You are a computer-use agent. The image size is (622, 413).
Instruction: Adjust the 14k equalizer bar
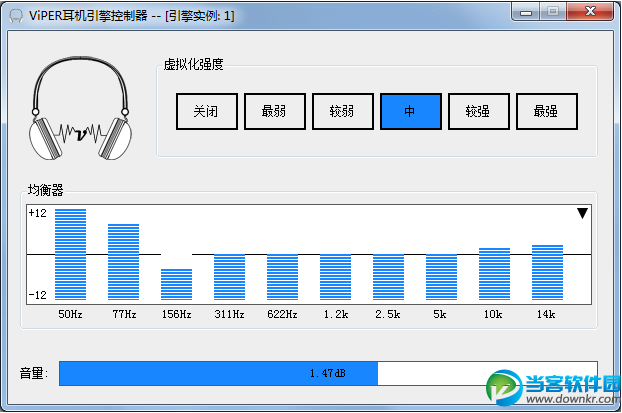(x=547, y=273)
